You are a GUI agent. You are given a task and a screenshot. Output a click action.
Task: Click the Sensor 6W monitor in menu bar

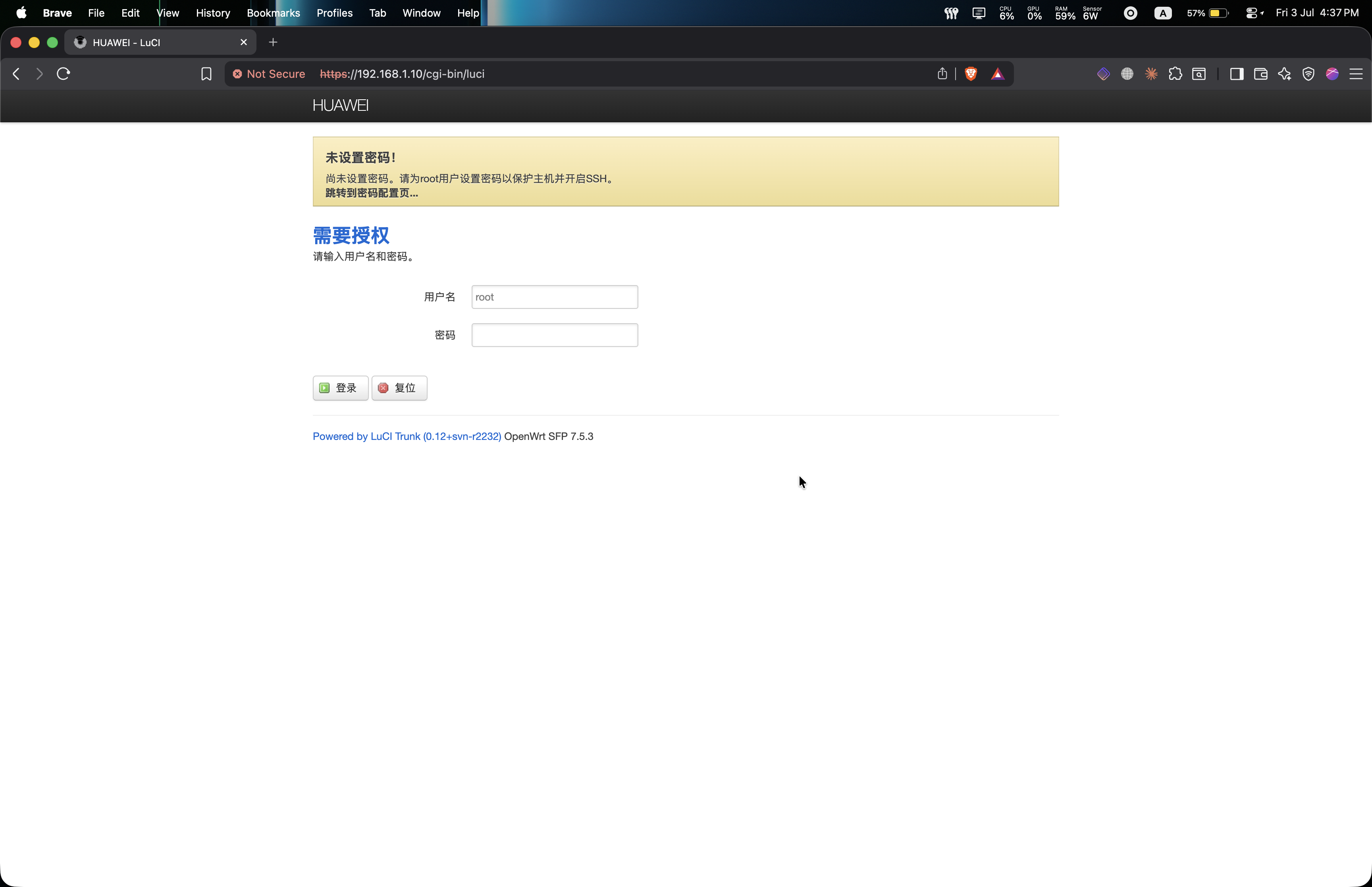tap(1092, 13)
